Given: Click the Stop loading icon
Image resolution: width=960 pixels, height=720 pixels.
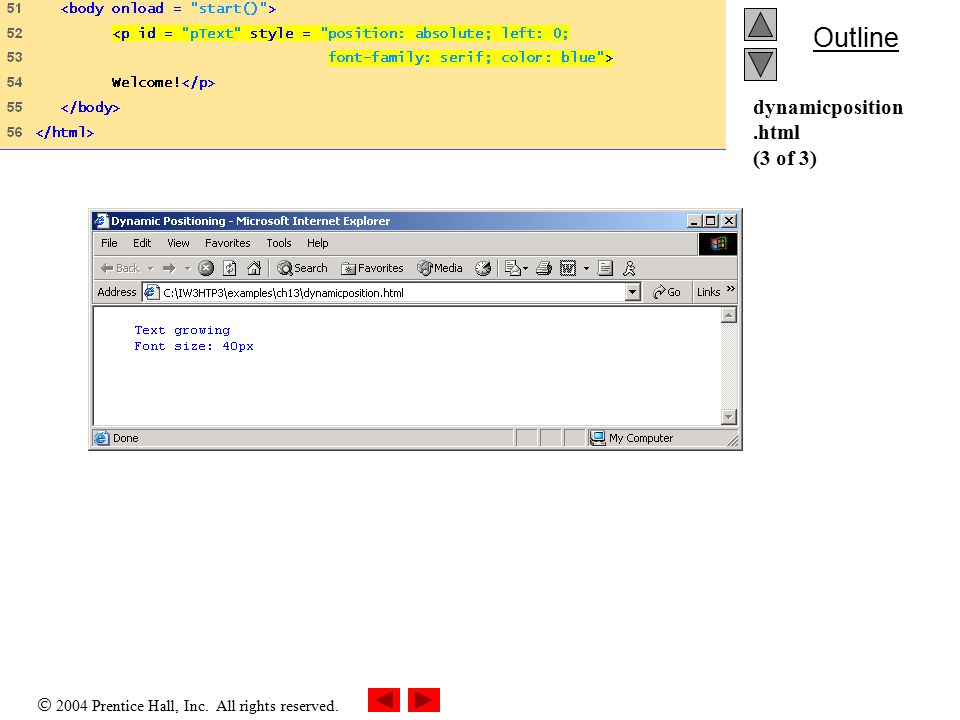Looking at the screenshot, I should 206,268.
